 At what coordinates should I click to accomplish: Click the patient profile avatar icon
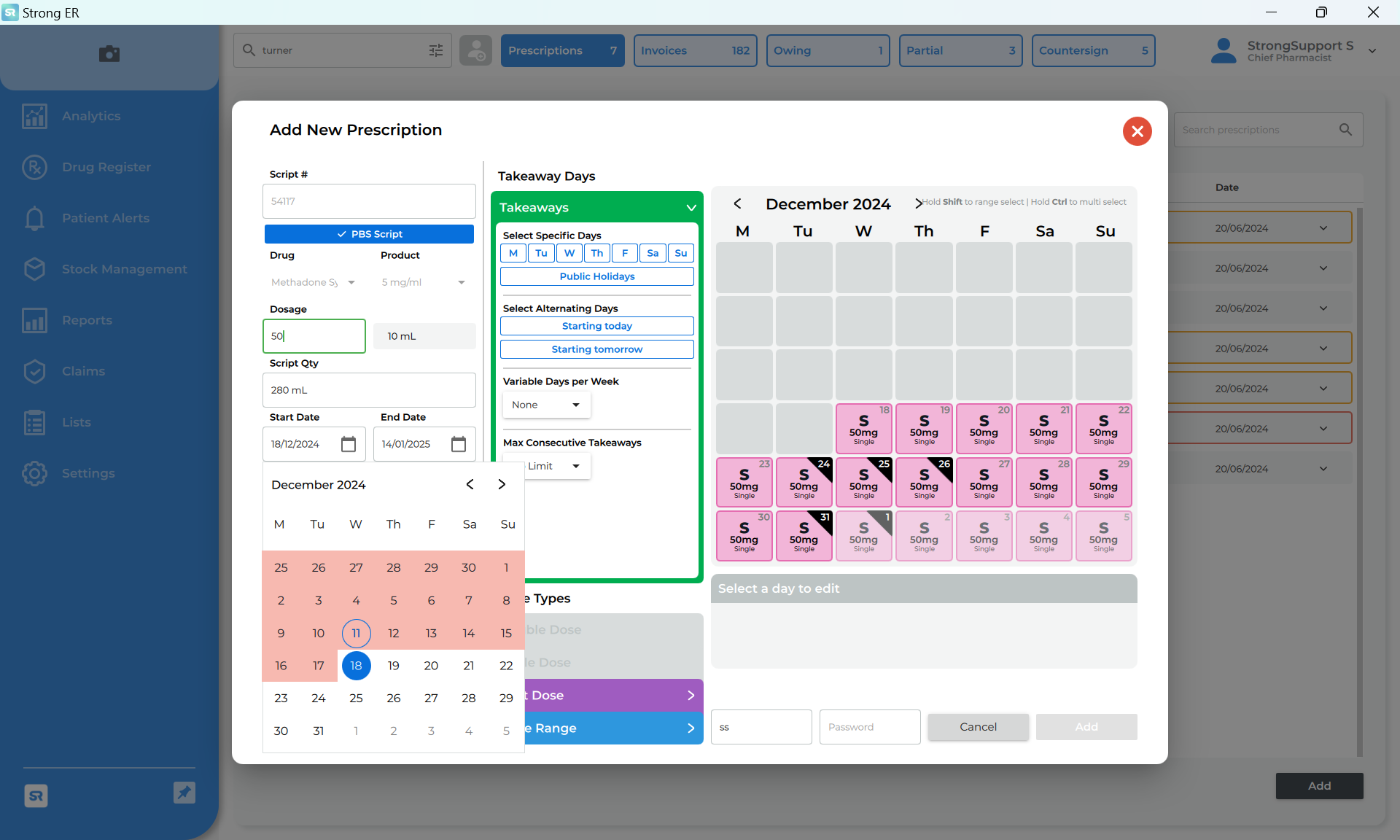tap(475, 50)
